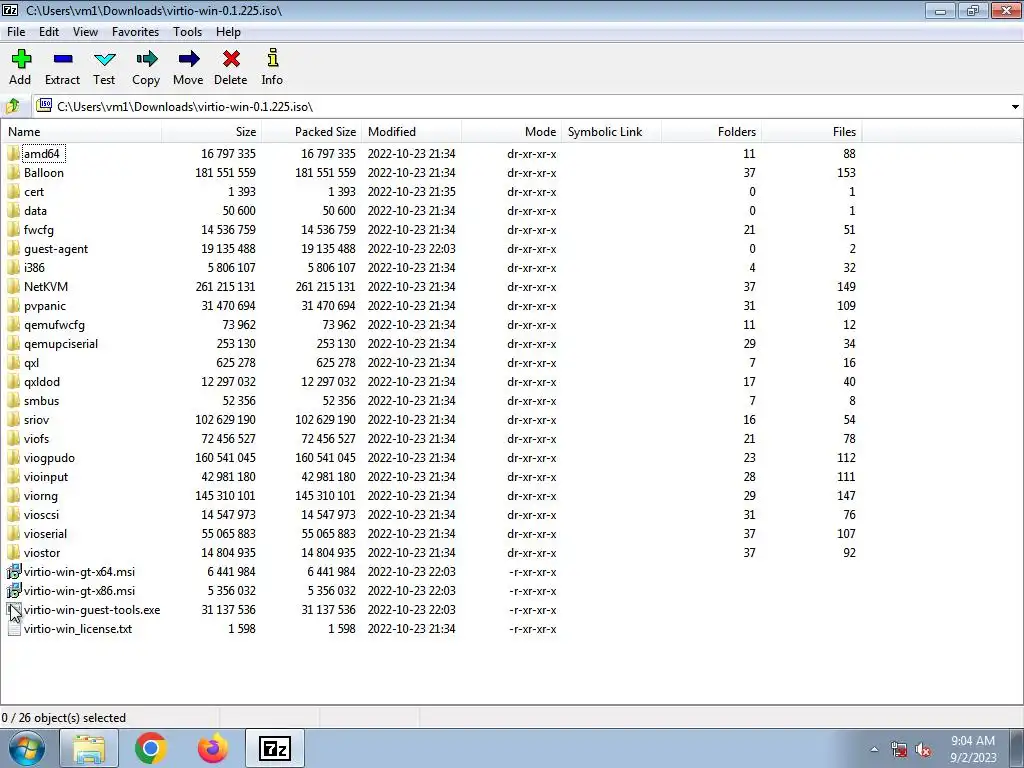Select the qxl folder name

(x=31, y=362)
